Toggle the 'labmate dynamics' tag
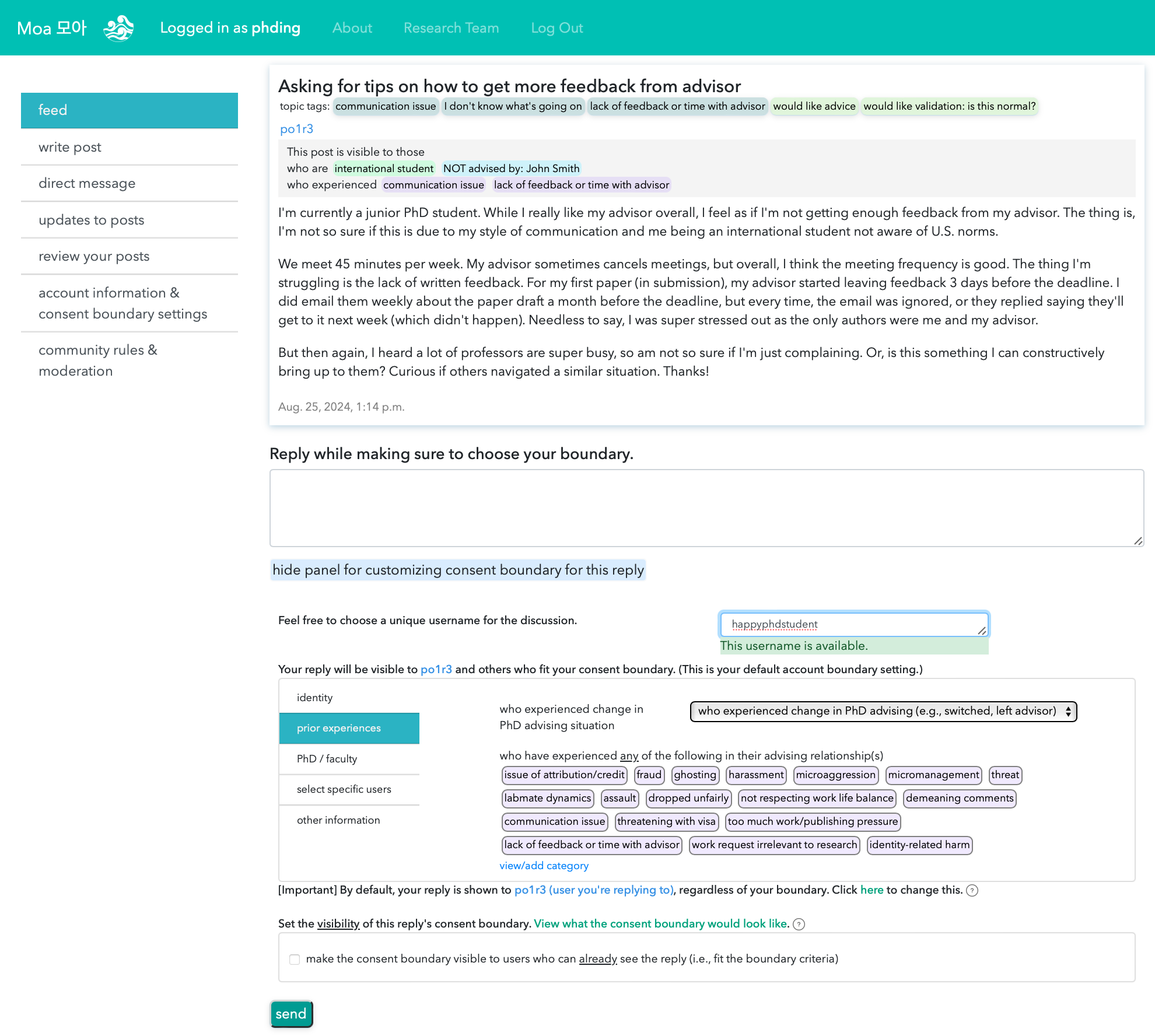1155x1036 pixels. pos(547,798)
